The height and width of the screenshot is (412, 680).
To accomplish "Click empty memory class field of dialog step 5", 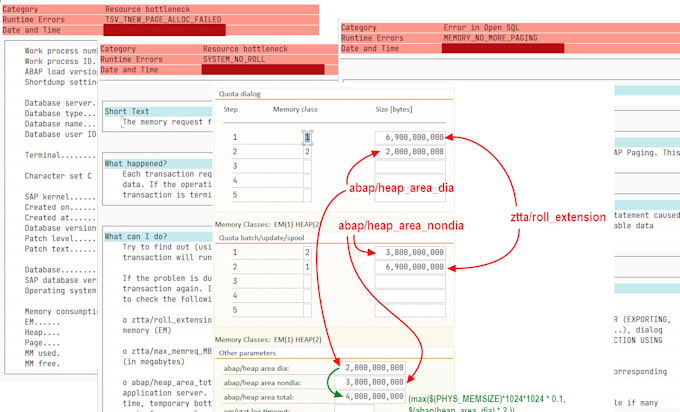I will 307,195.
